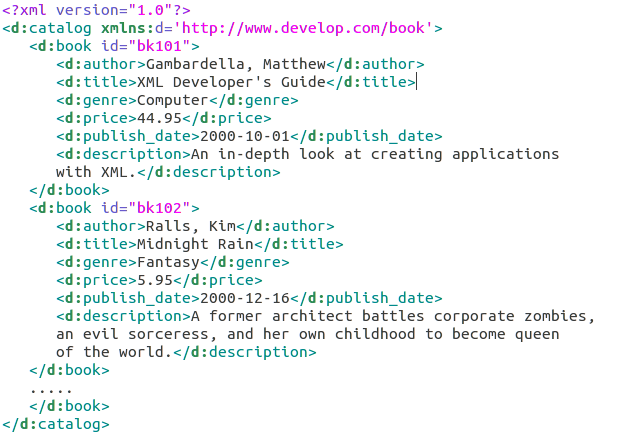This screenshot has height=436, width=618.
Task: Click the ellipsis dots placeholder line
Action: pos(50,388)
